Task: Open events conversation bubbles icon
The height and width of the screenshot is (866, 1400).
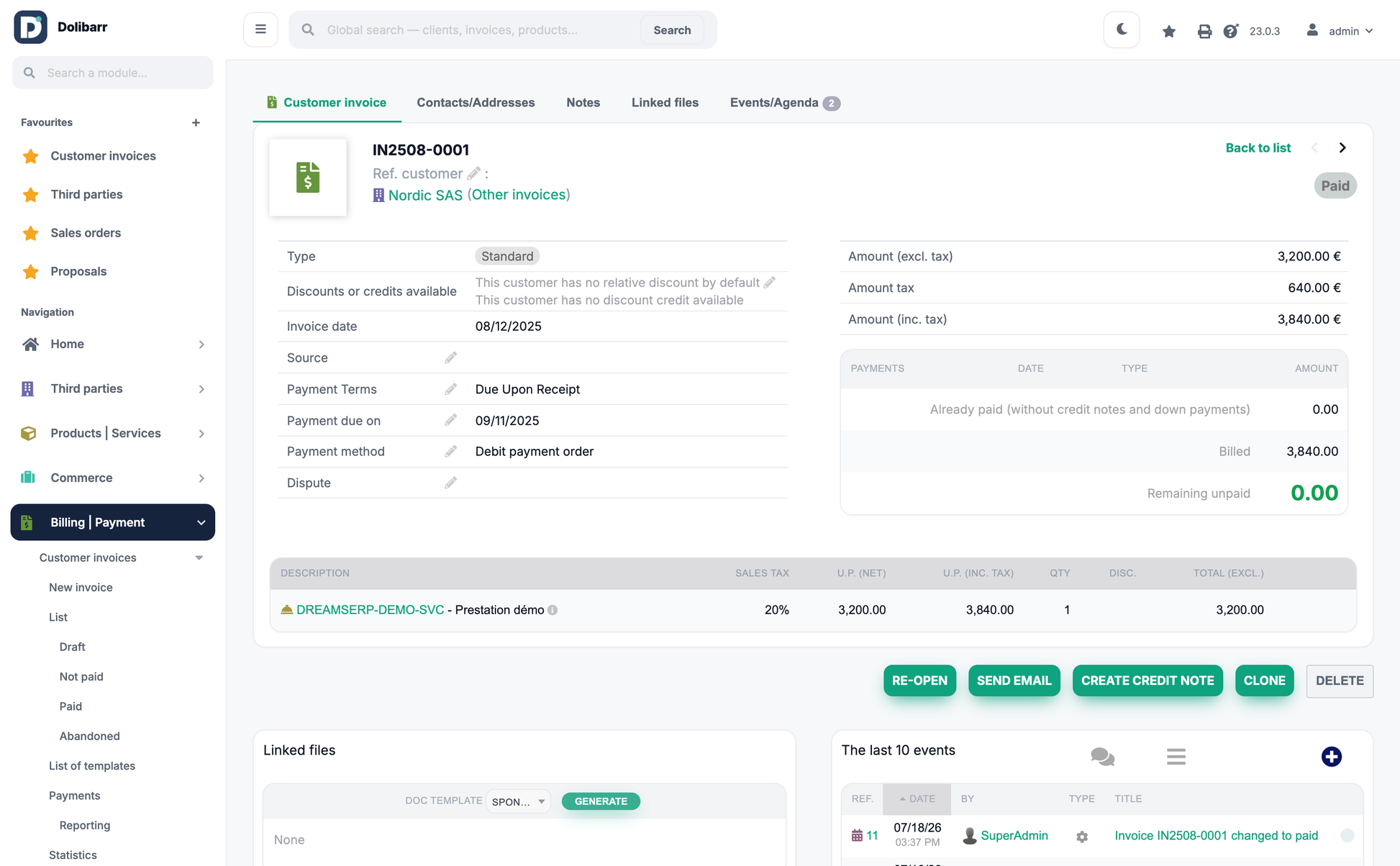Action: 1102,757
